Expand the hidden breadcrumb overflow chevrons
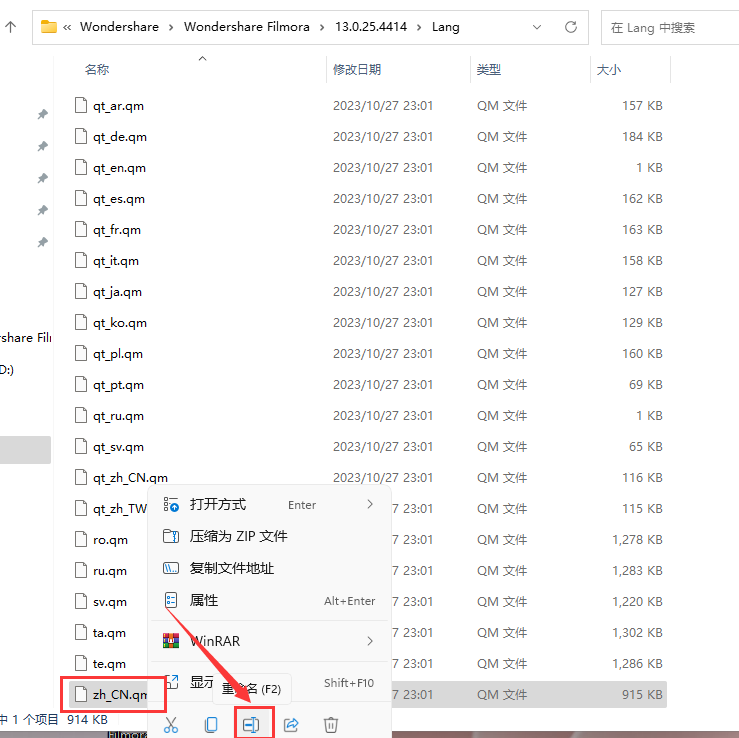This screenshot has width=739, height=738. tap(67, 27)
